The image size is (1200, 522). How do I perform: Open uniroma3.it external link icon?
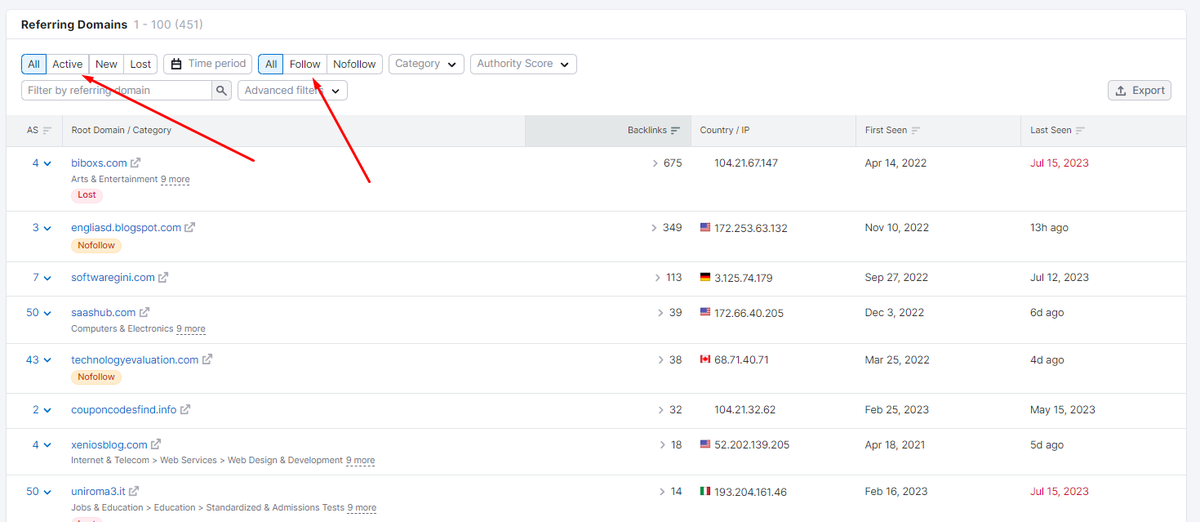[x=134, y=492]
